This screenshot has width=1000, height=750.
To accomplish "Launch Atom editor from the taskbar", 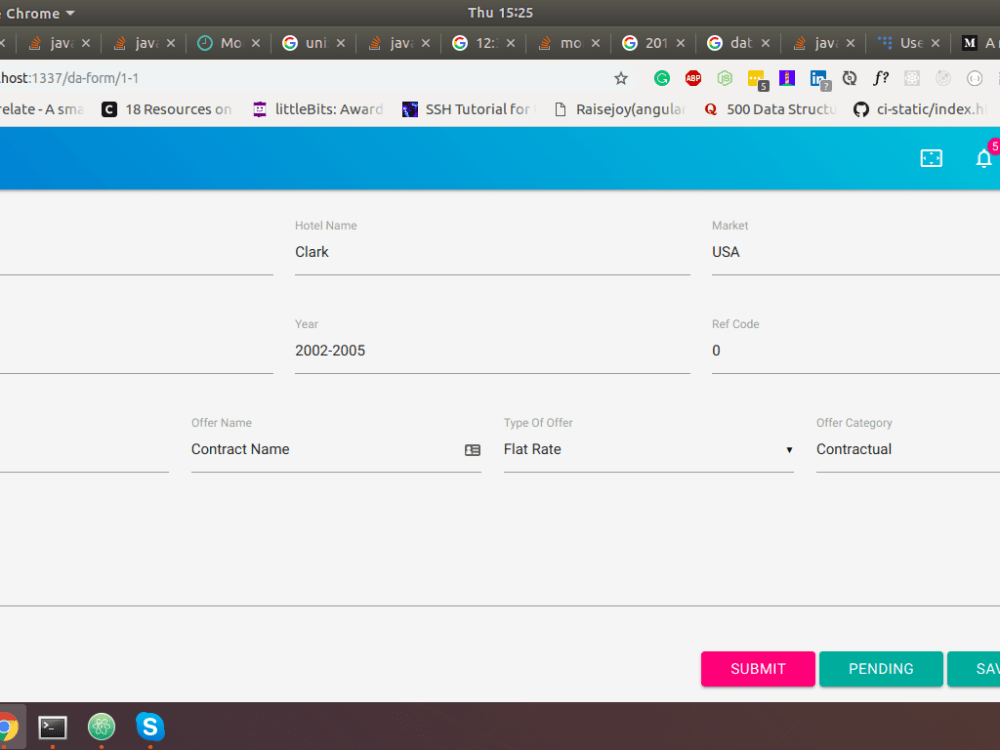I will 101,726.
